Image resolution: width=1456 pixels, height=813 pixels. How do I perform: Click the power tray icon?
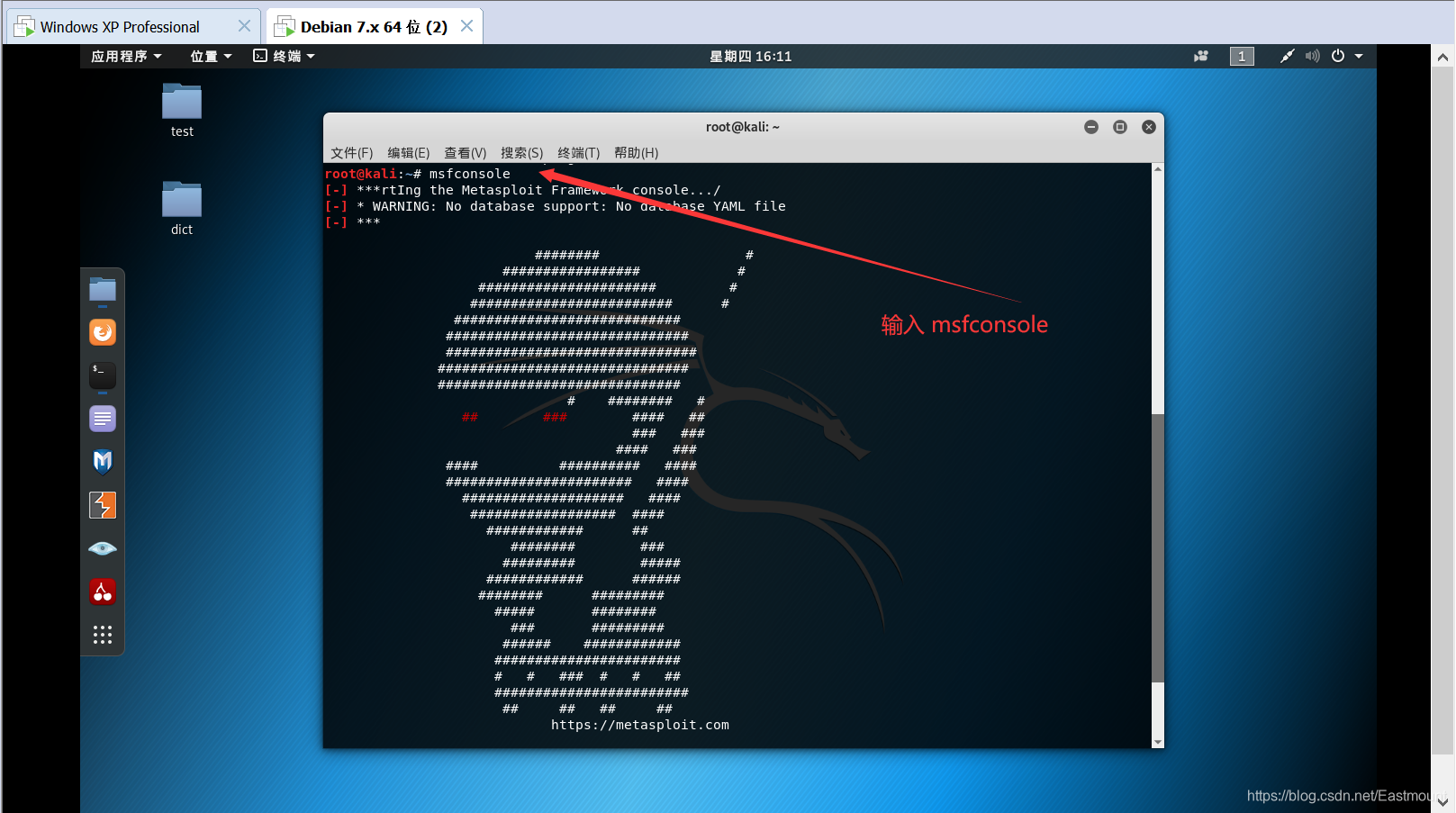point(1338,56)
